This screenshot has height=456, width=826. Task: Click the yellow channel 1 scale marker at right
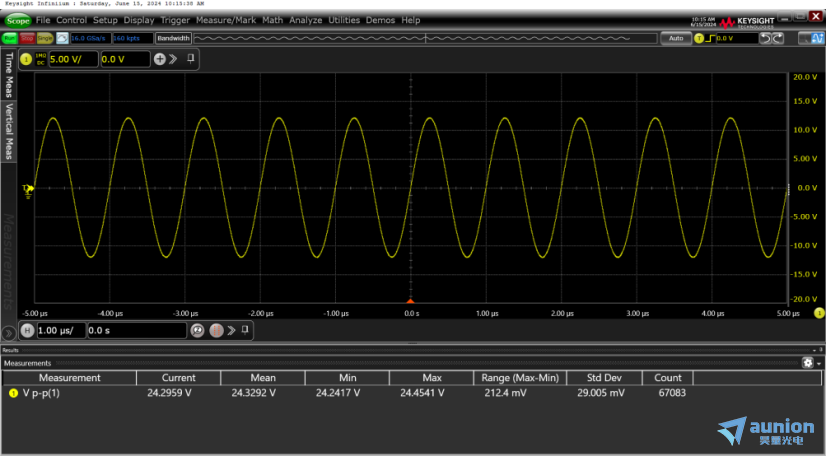(819, 313)
